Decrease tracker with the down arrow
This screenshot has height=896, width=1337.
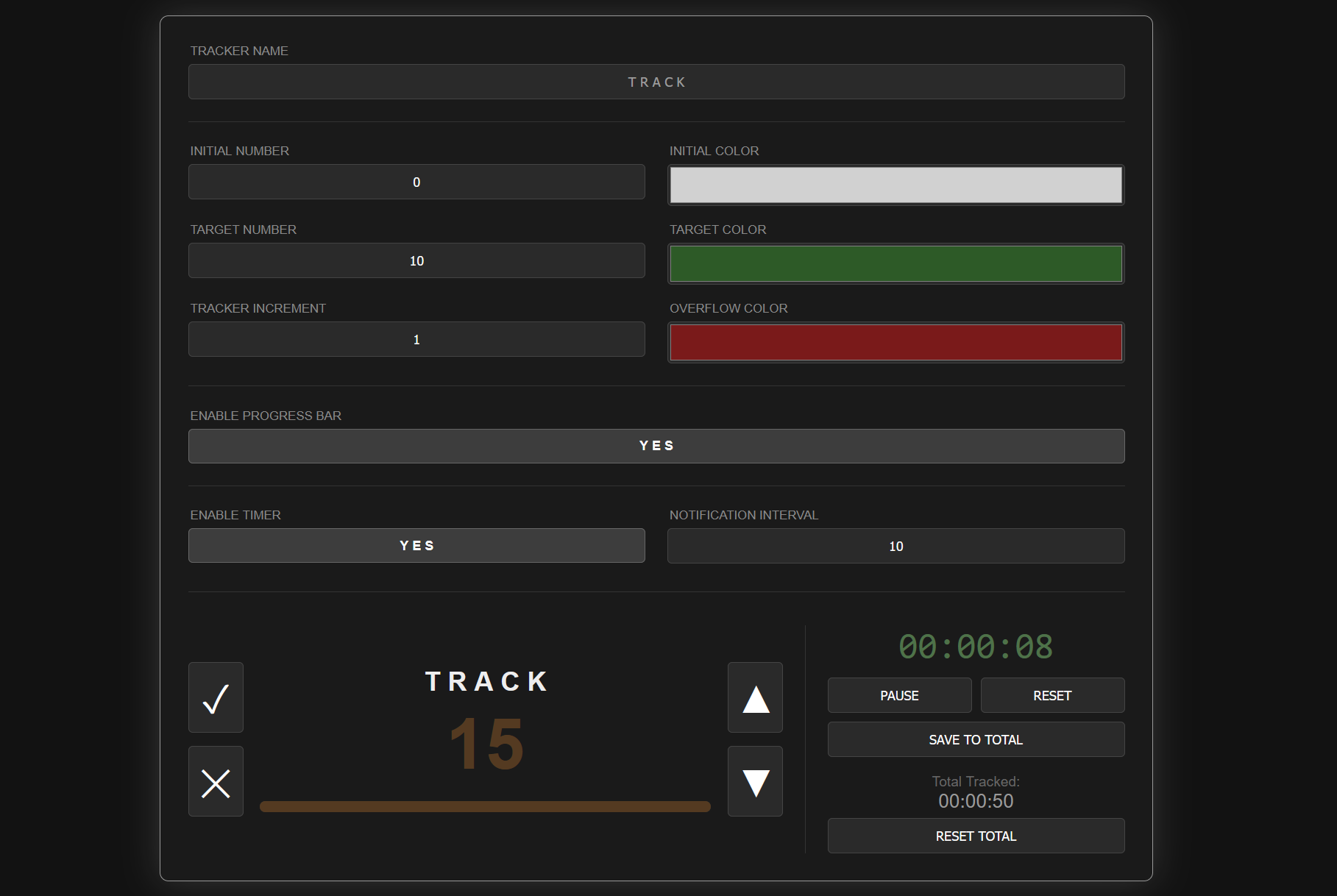pos(755,781)
